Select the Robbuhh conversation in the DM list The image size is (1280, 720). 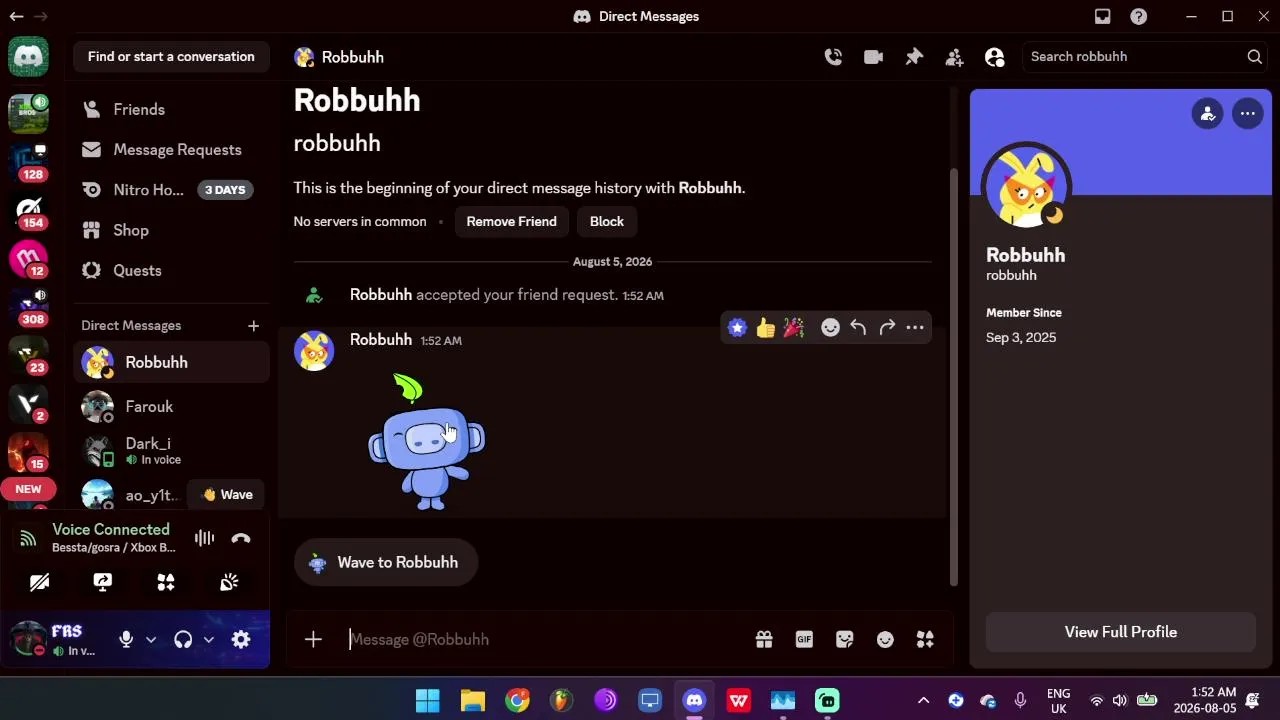[171, 362]
